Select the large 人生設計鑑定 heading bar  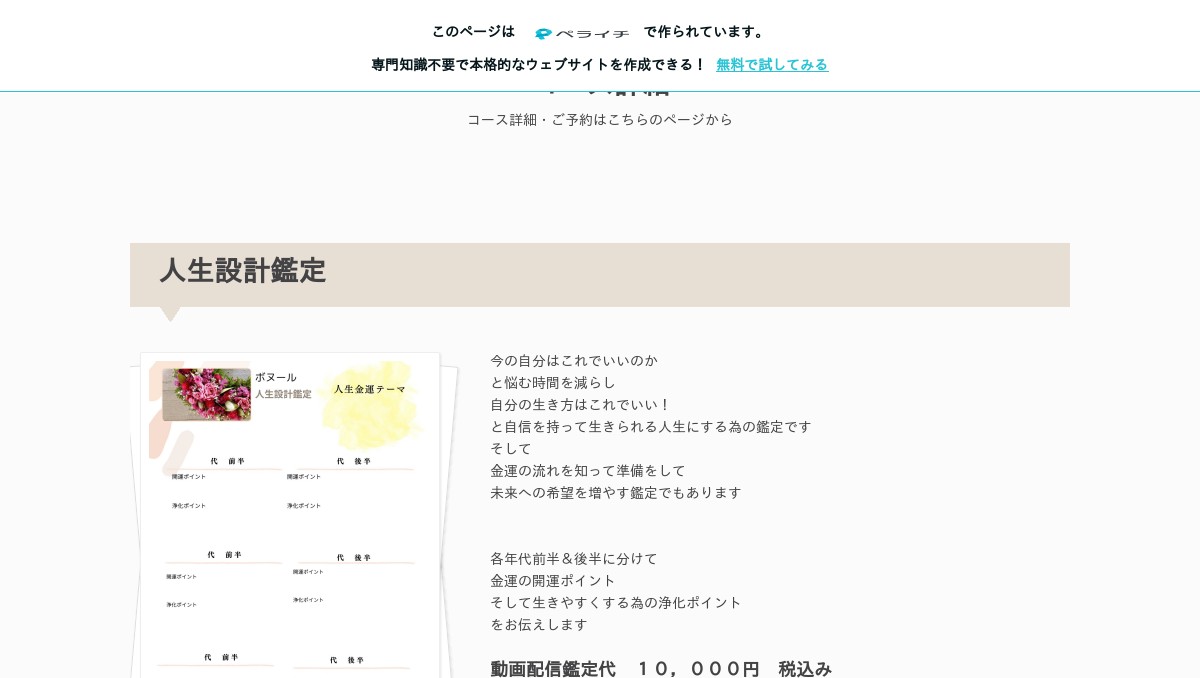pos(599,274)
